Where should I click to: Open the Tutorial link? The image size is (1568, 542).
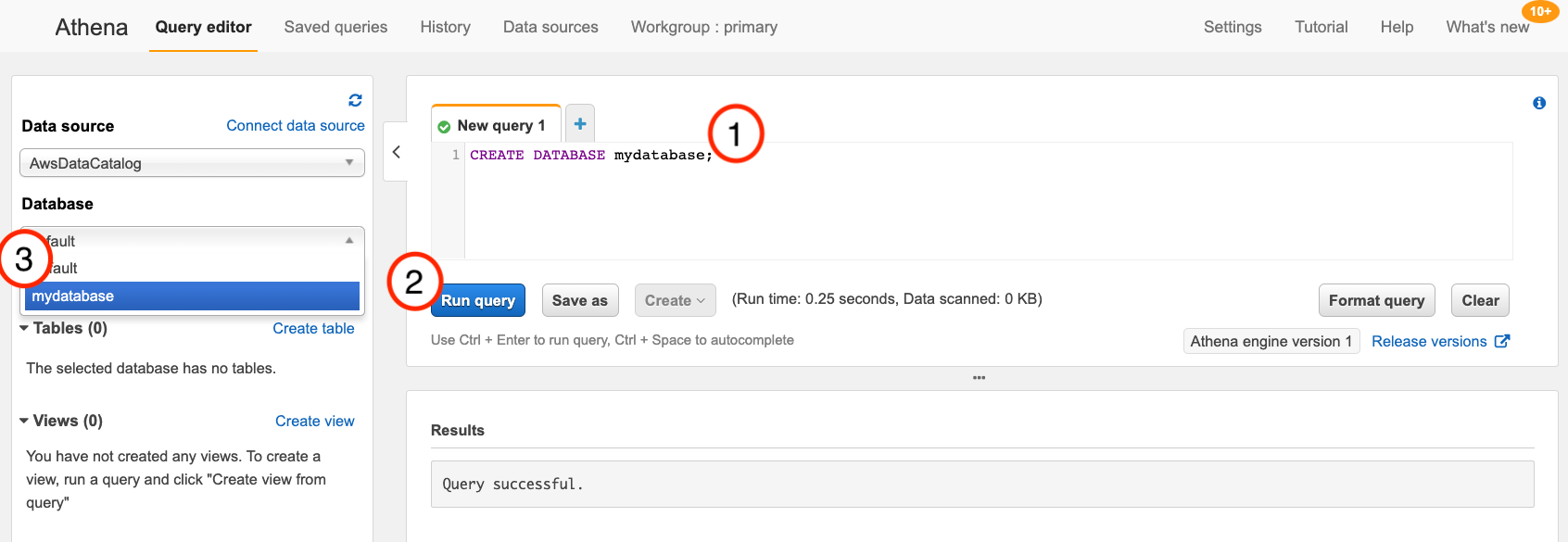point(1321,27)
